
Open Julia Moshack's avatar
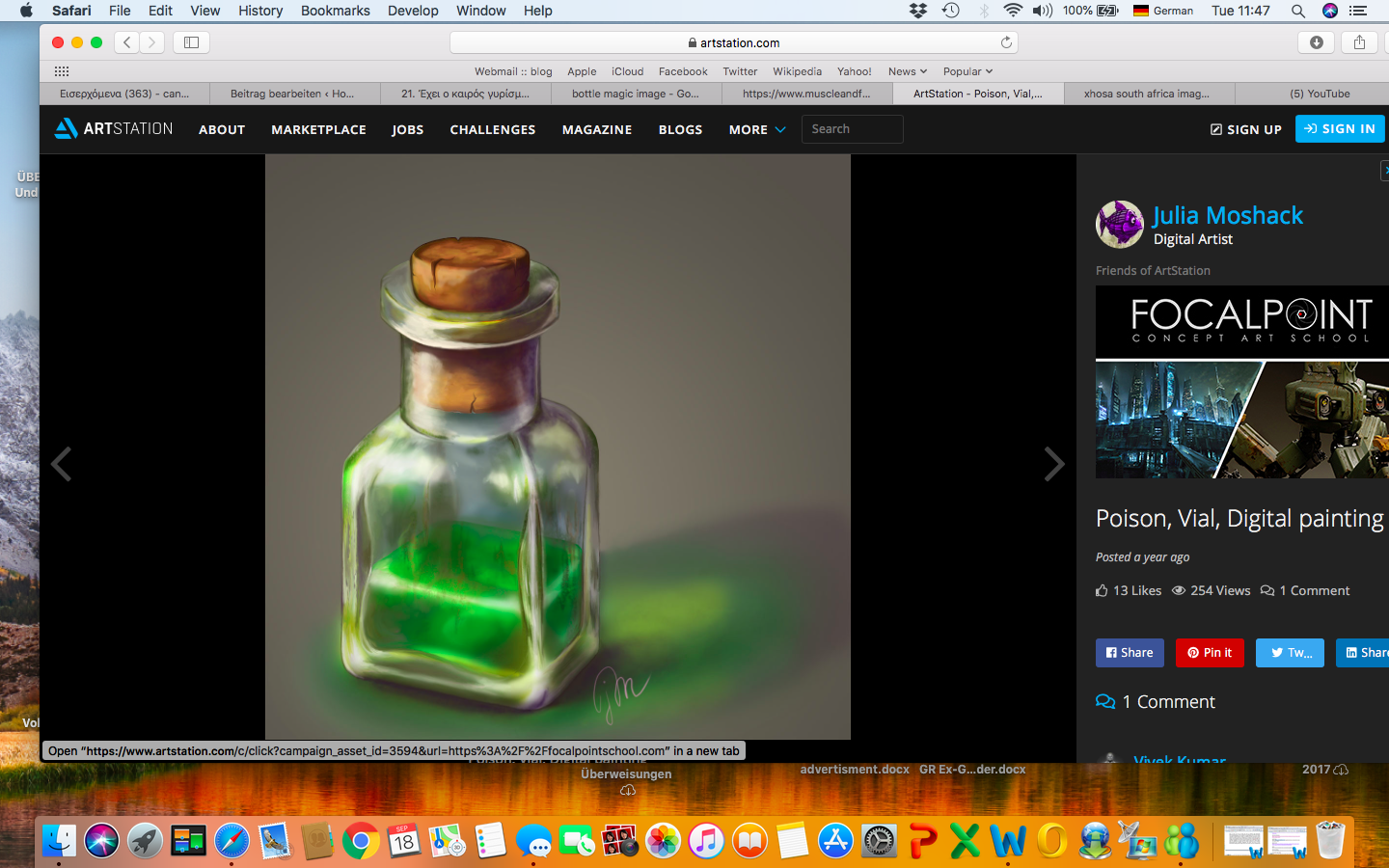pyautogui.click(x=1120, y=224)
